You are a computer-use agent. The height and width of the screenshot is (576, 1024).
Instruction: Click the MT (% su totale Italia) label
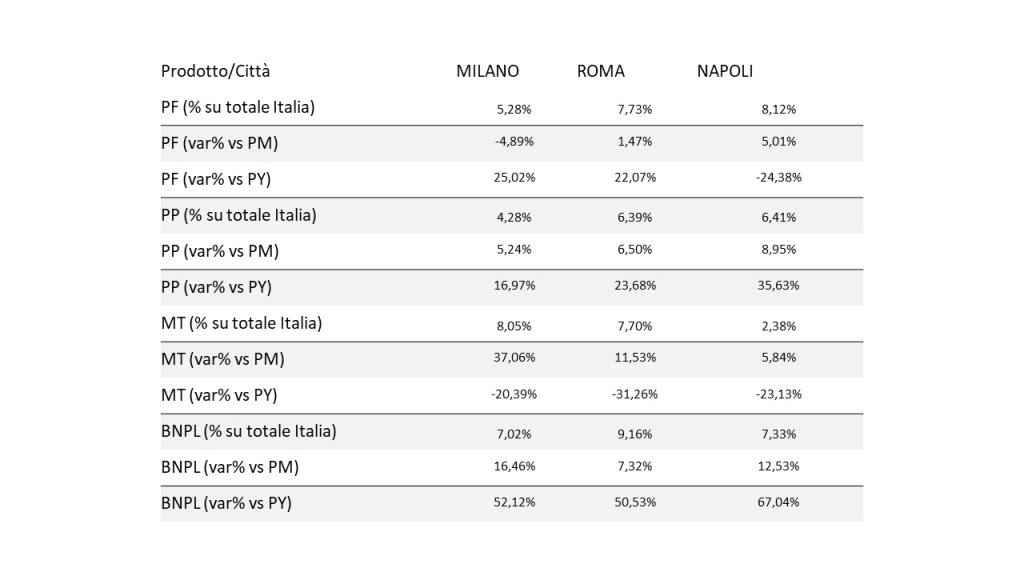(242, 323)
